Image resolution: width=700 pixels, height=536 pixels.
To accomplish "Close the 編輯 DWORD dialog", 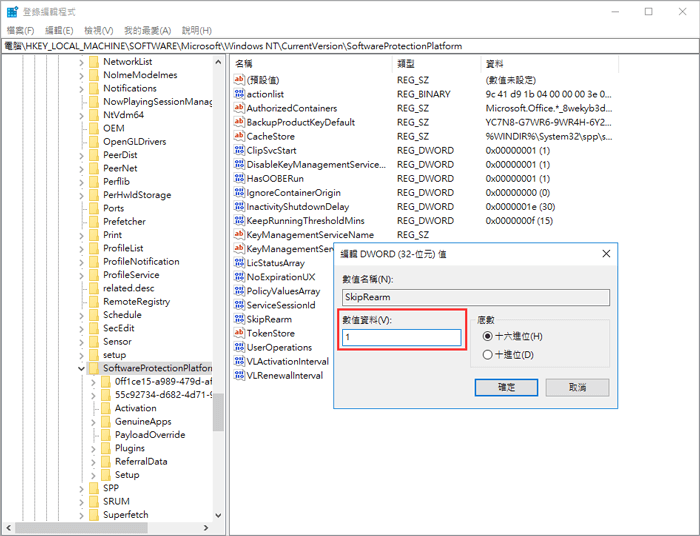I will [606, 253].
